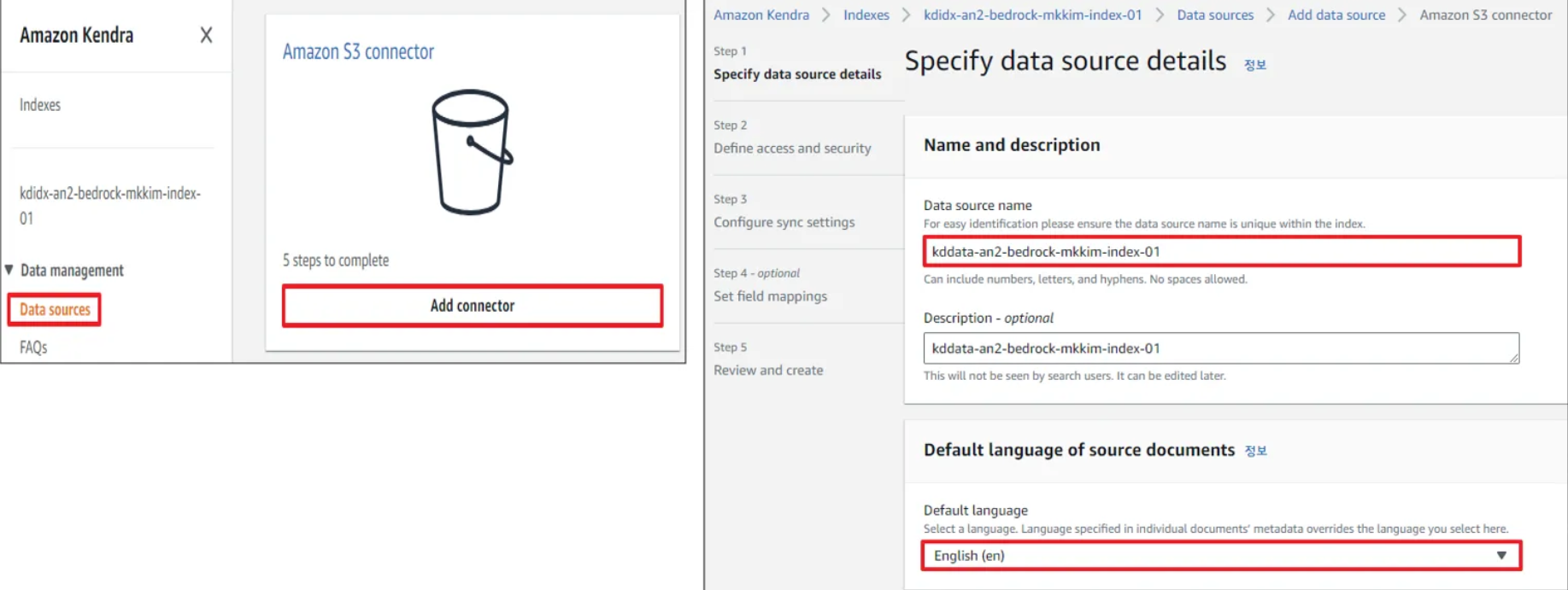The width and height of the screenshot is (1568, 590).
Task: Open the kdidx-an2-bedrock-mkkim-index-01 breadcrumb
Action: tap(1032, 15)
